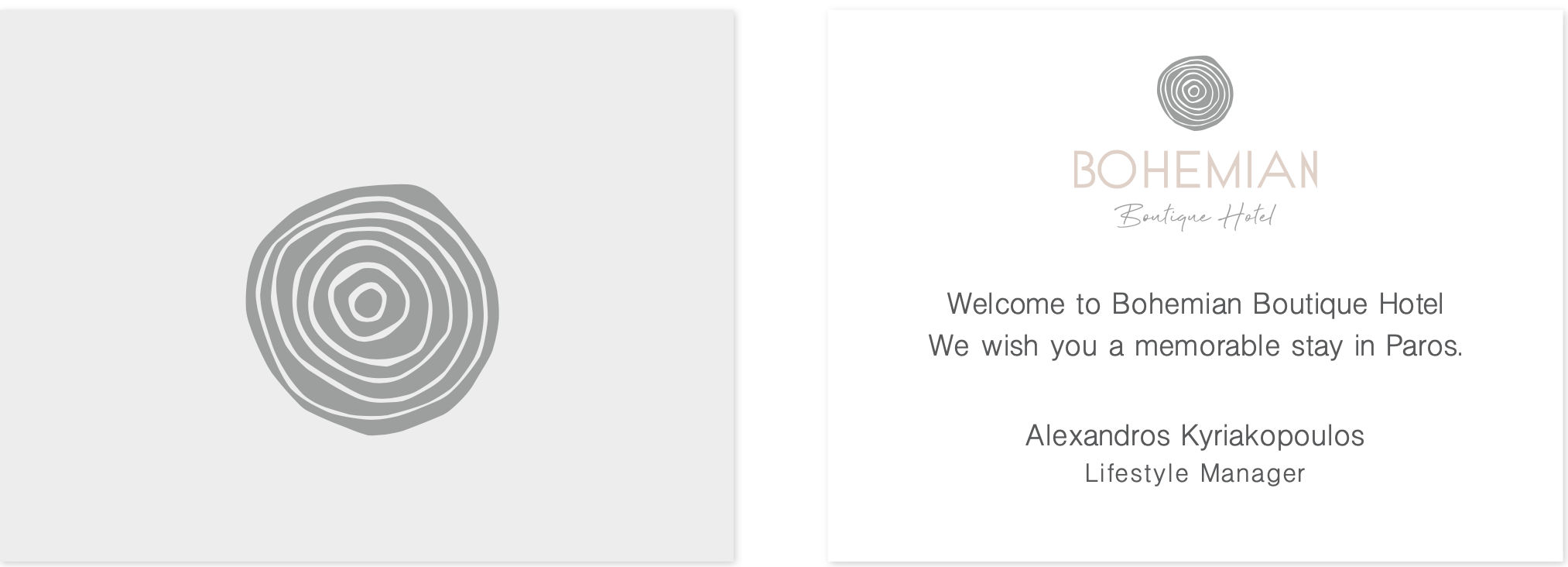The image size is (1568, 567).
Task: Click the surname "Kyriakopoulos"
Action: pos(1272,435)
